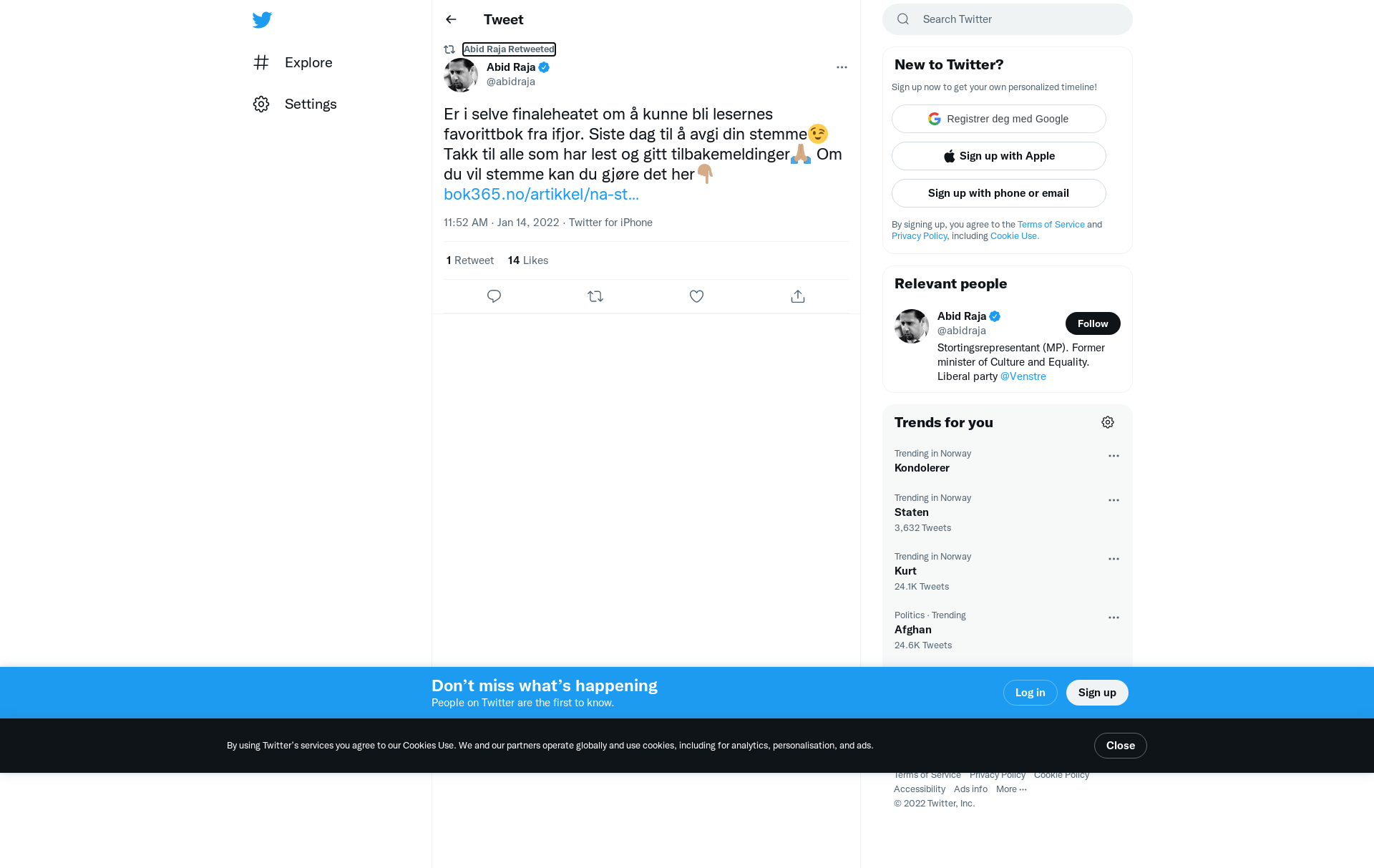Share the tweet via share icon
The width and height of the screenshot is (1374, 868).
[798, 296]
